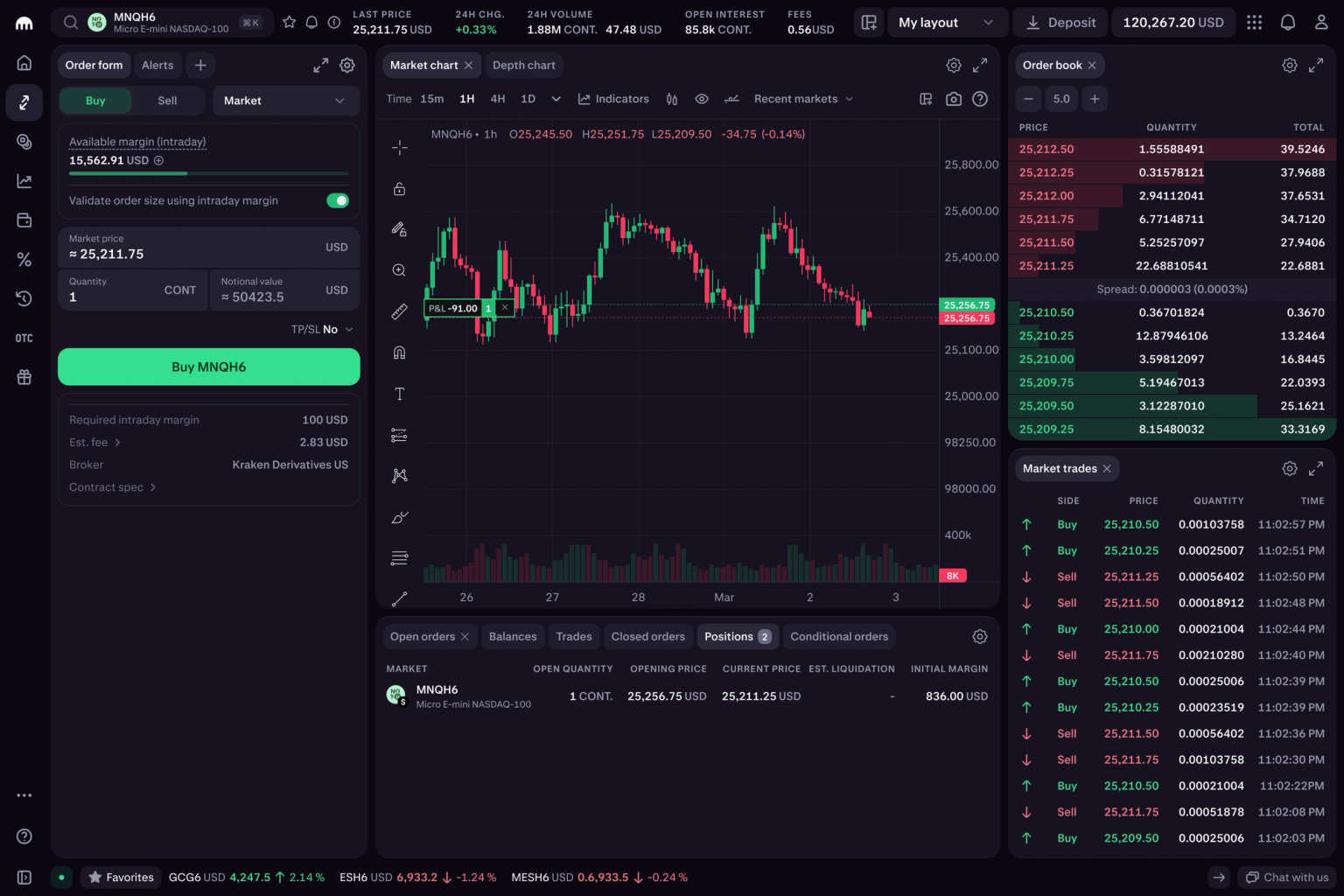Select 15m chart timeframe
Screen dimensions: 1344x896
pos(432,99)
